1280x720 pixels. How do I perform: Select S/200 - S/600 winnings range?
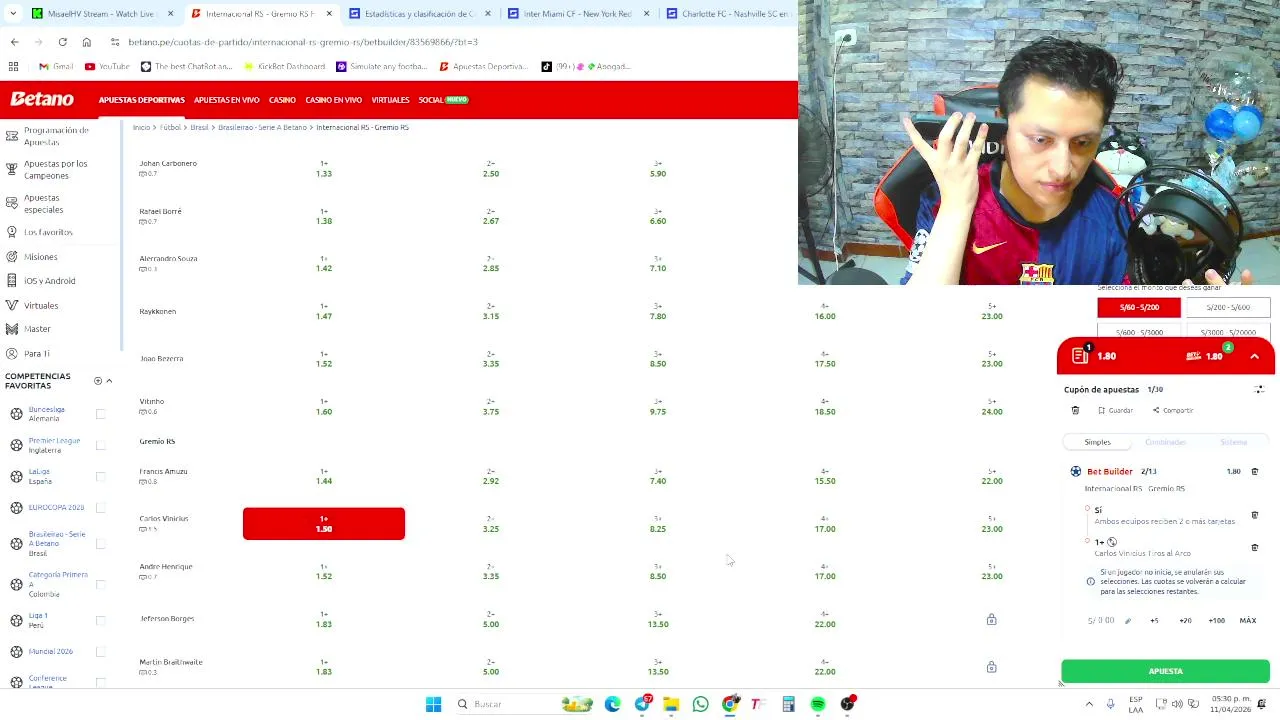click(1228, 307)
